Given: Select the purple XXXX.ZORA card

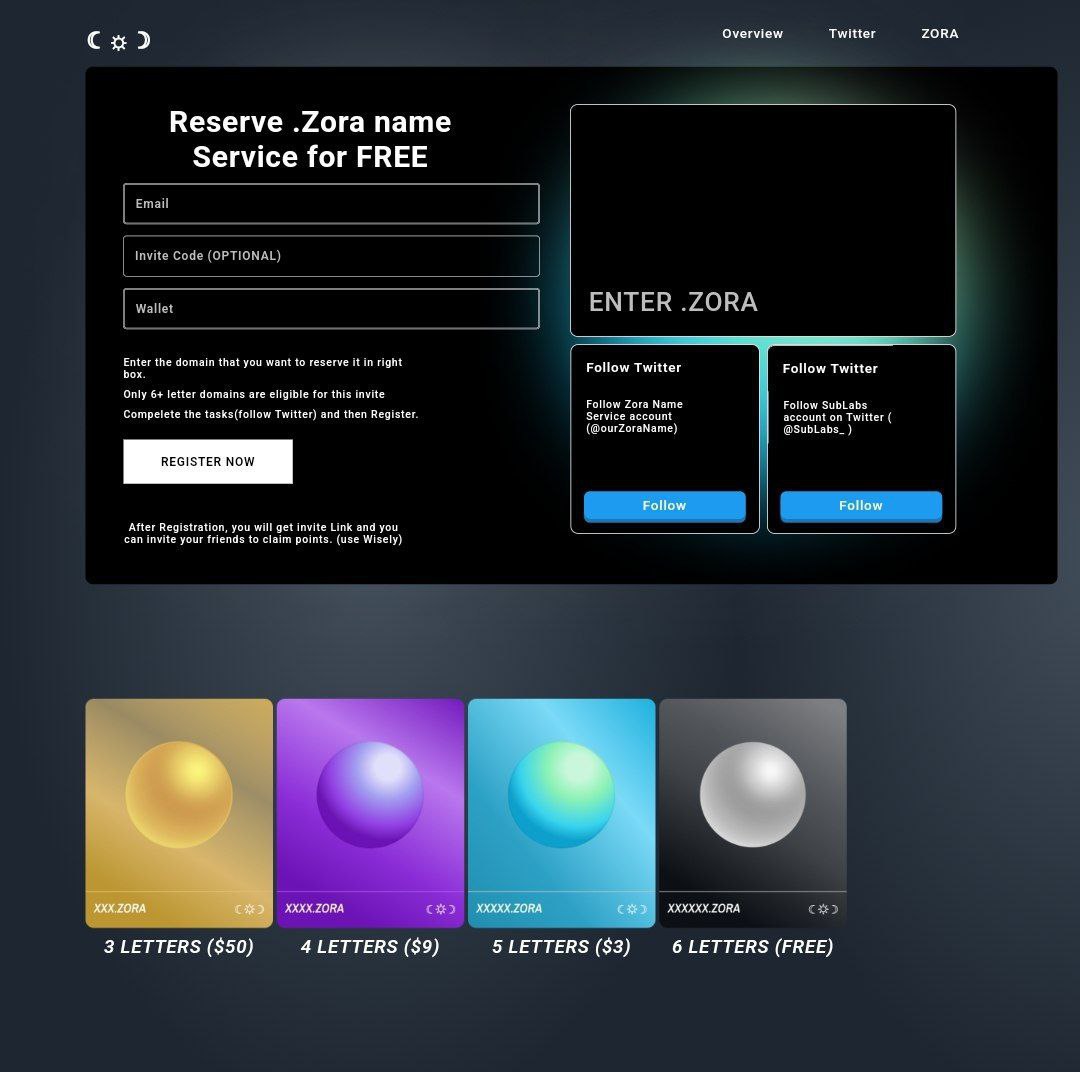Looking at the screenshot, I should tap(371, 813).
